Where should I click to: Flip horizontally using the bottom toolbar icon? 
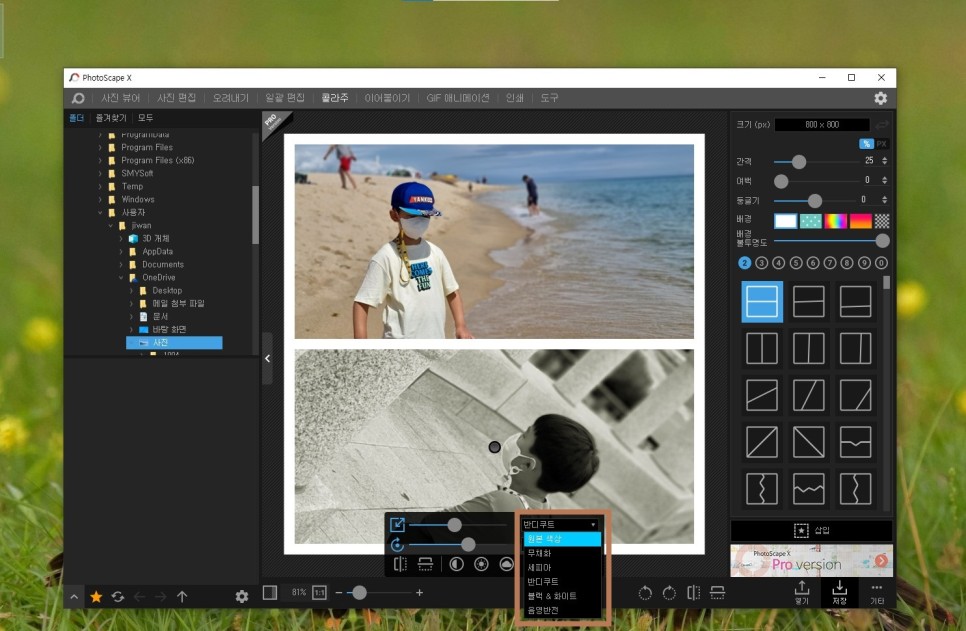tap(693, 593)
